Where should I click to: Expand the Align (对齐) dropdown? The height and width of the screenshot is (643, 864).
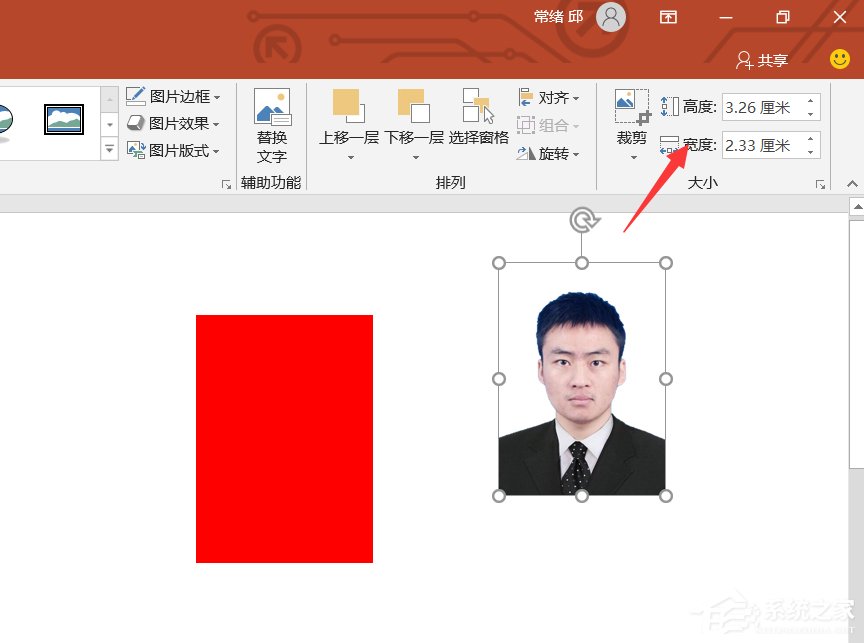pyautogui.click(x=551, y=97)
